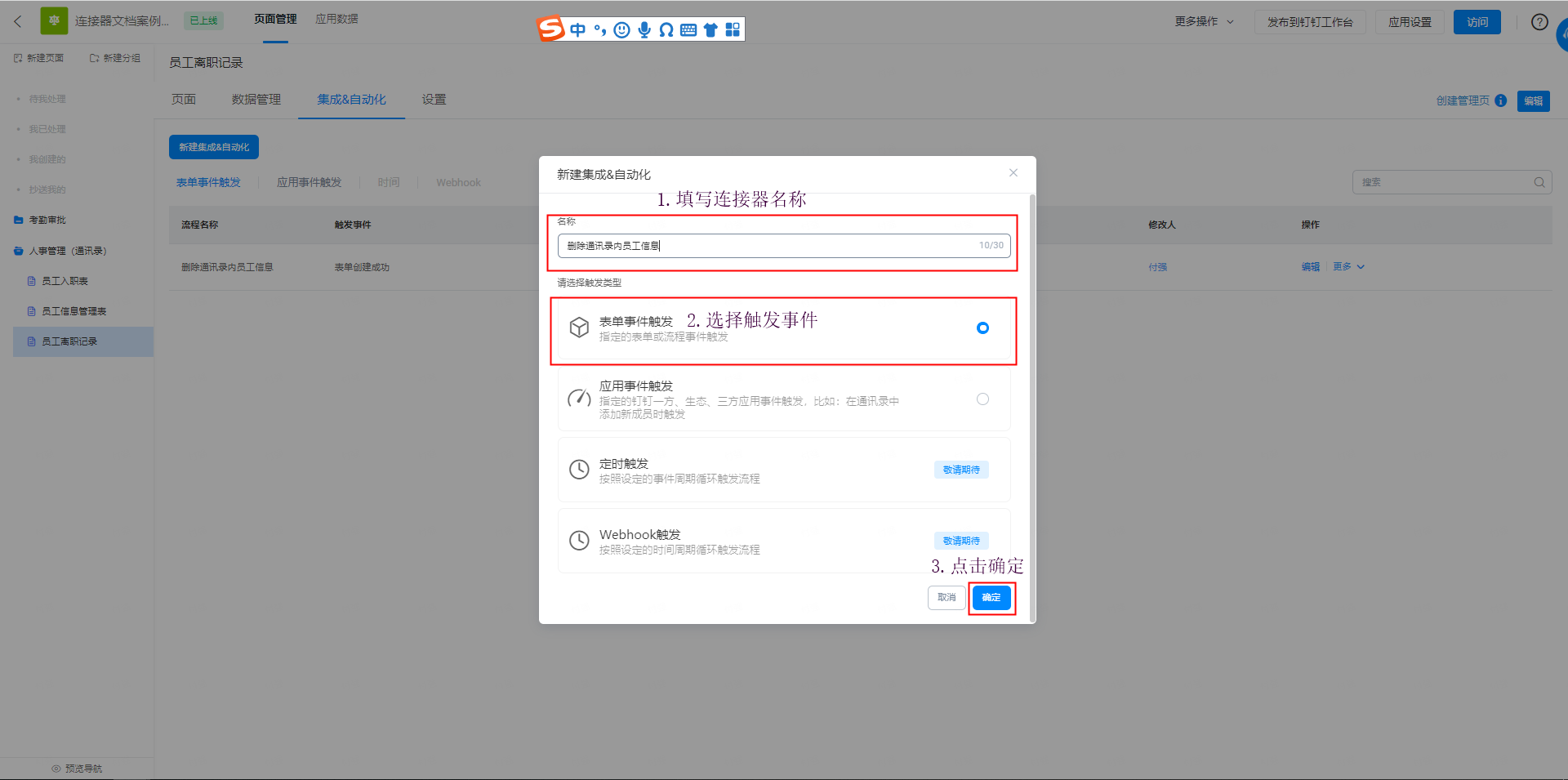Screen dimensions: 1568x780
Task: Collapse the 人事管理（通讯录）folder
Action: point(60,251)
